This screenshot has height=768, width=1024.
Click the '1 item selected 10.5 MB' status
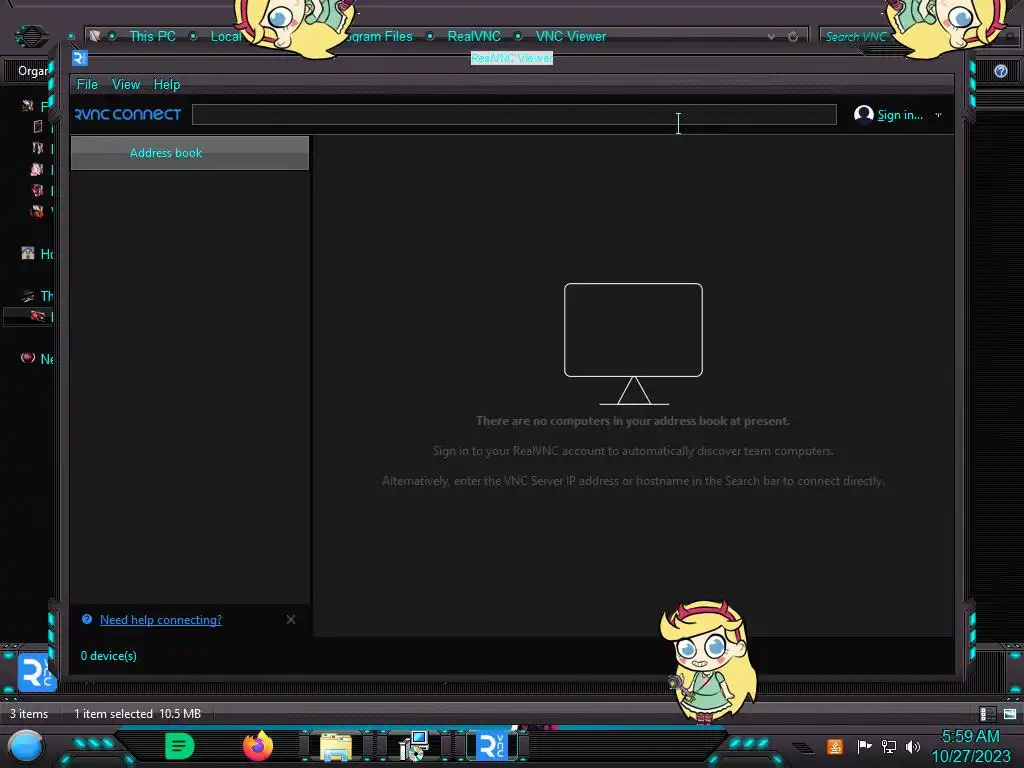click(137, 714)
